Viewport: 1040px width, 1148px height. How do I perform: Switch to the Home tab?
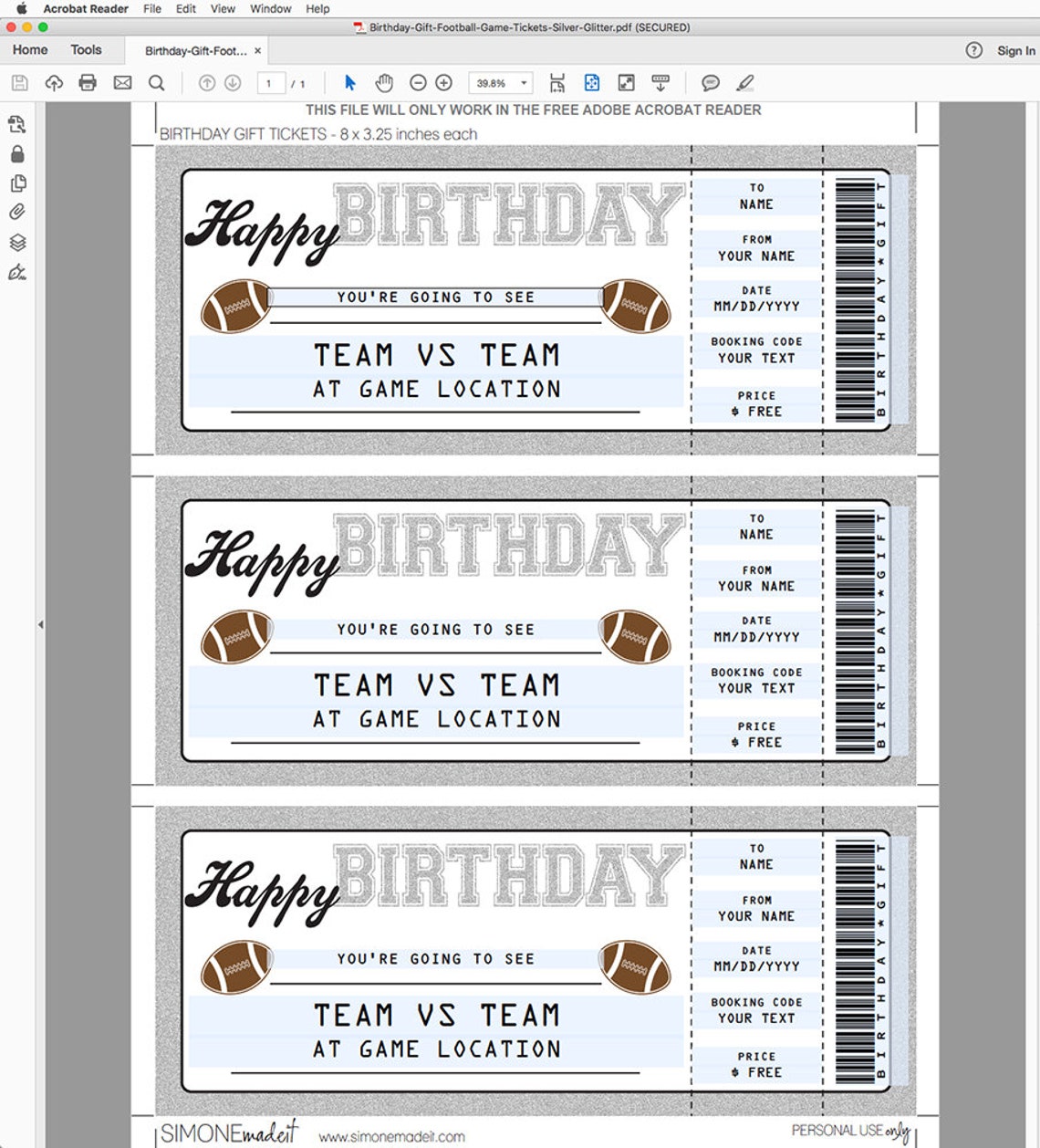29,49
